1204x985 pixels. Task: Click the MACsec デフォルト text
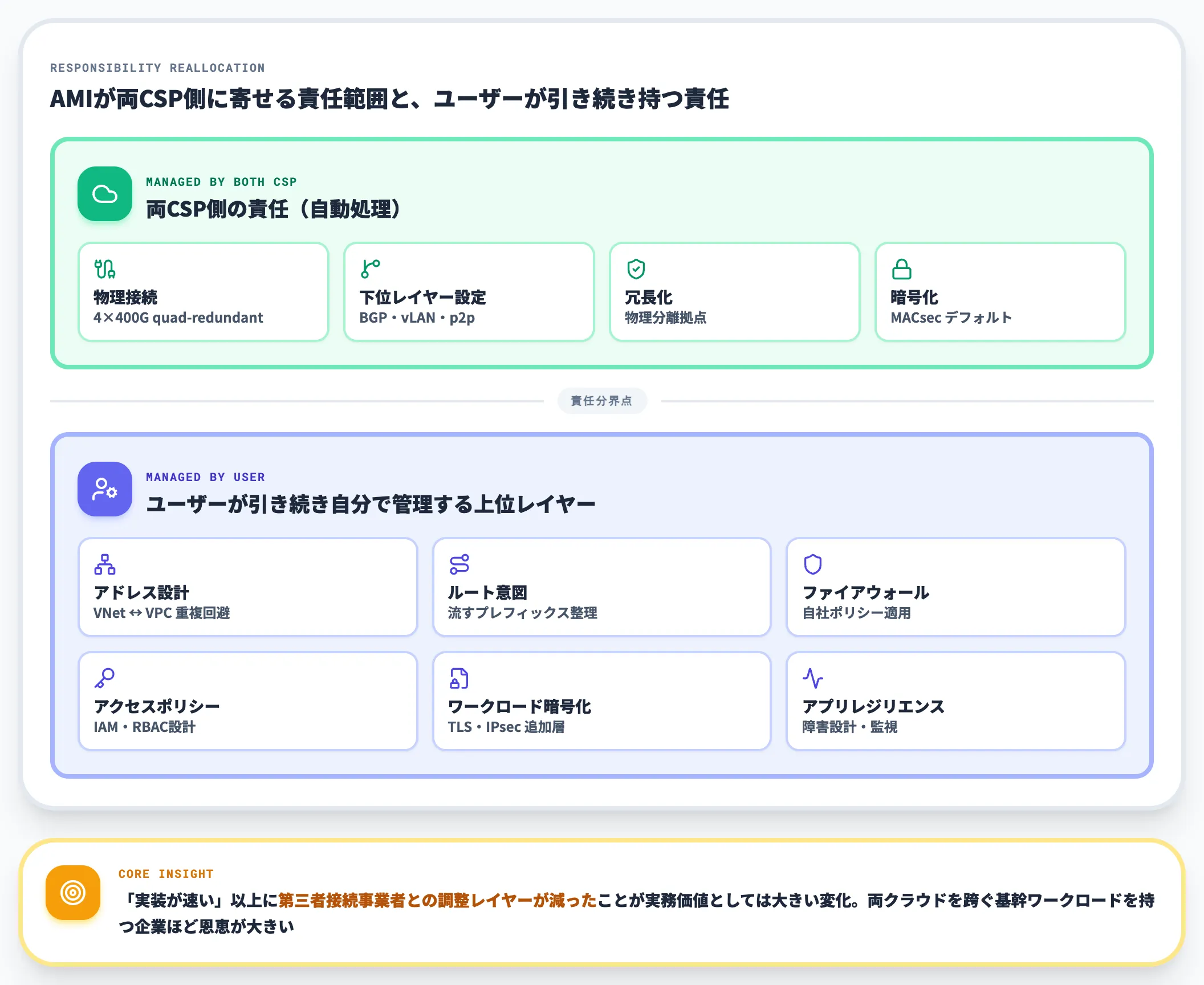tap(951, 318)
